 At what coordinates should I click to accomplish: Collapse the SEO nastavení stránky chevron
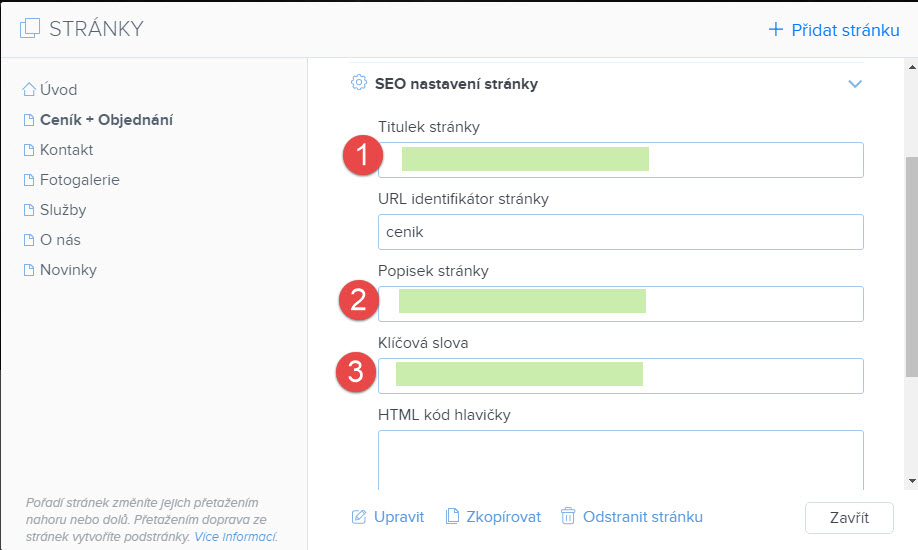coord(855,84)
